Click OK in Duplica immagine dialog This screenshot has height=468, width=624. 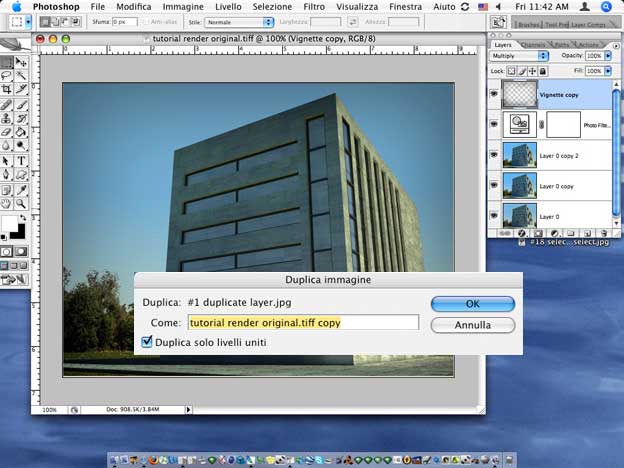click(473, 303)
